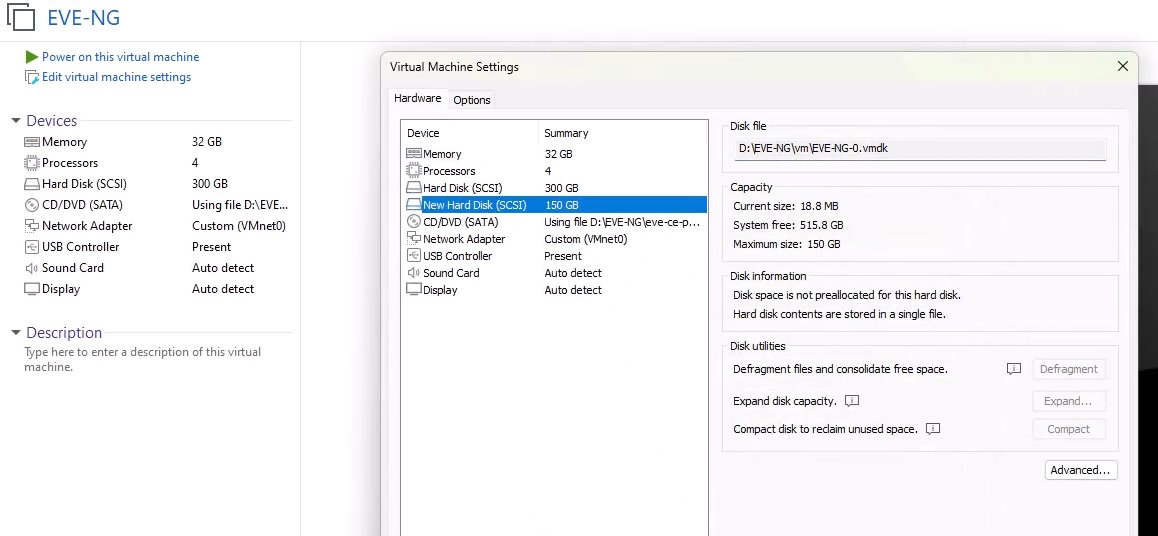Click Display label in Devices panel
1158x536 pixels.
61,289
